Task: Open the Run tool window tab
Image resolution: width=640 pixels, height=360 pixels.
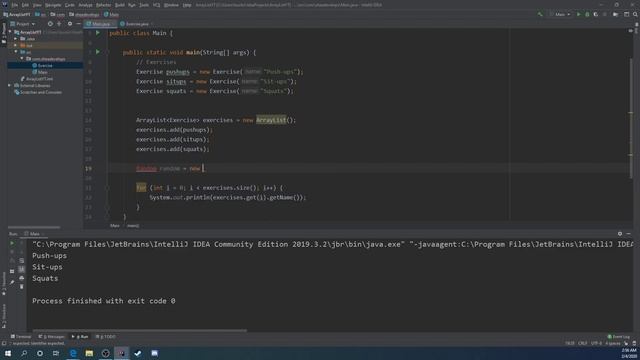Action: point(80,336)
